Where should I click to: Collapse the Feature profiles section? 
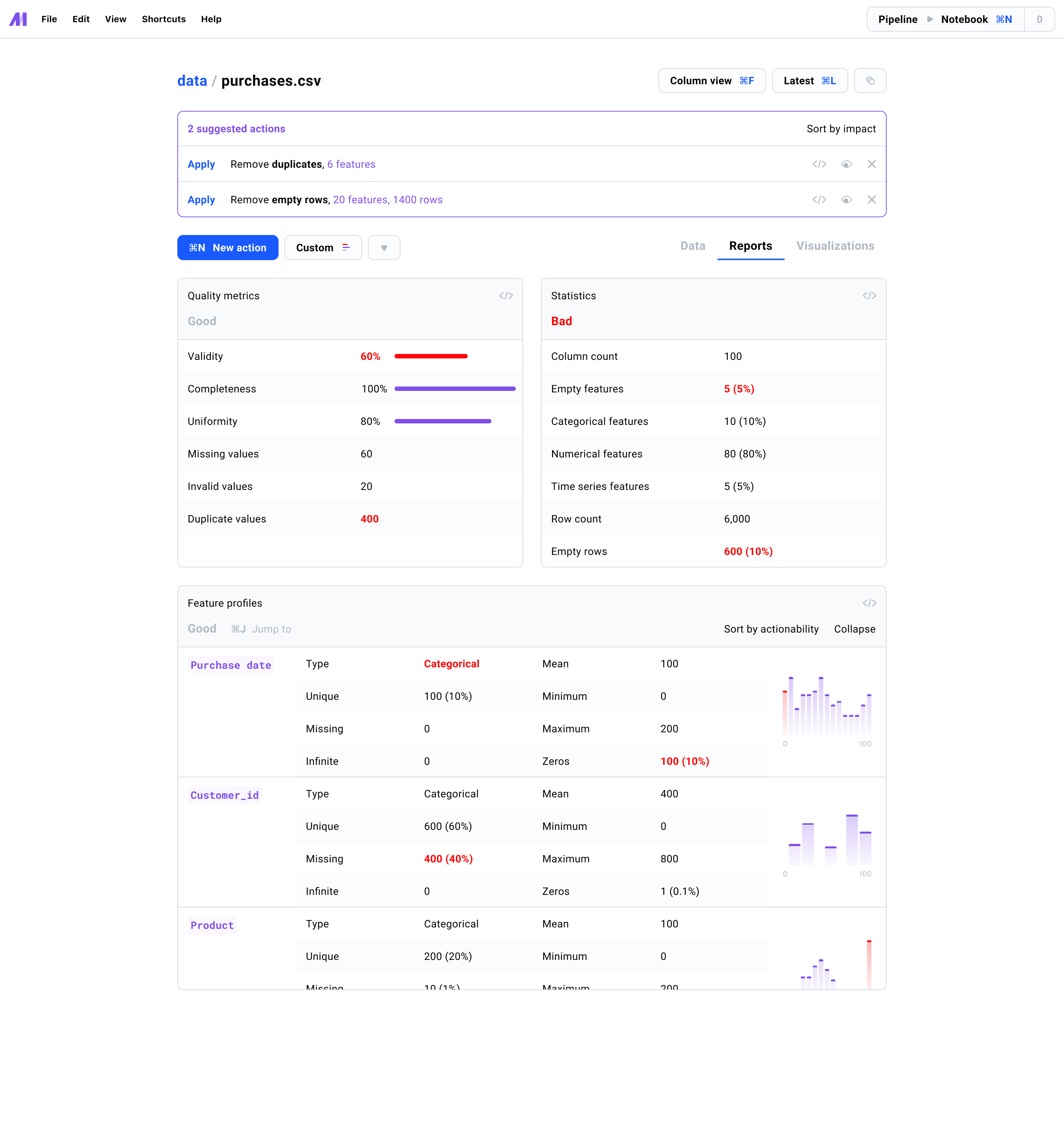click(854, 628)
